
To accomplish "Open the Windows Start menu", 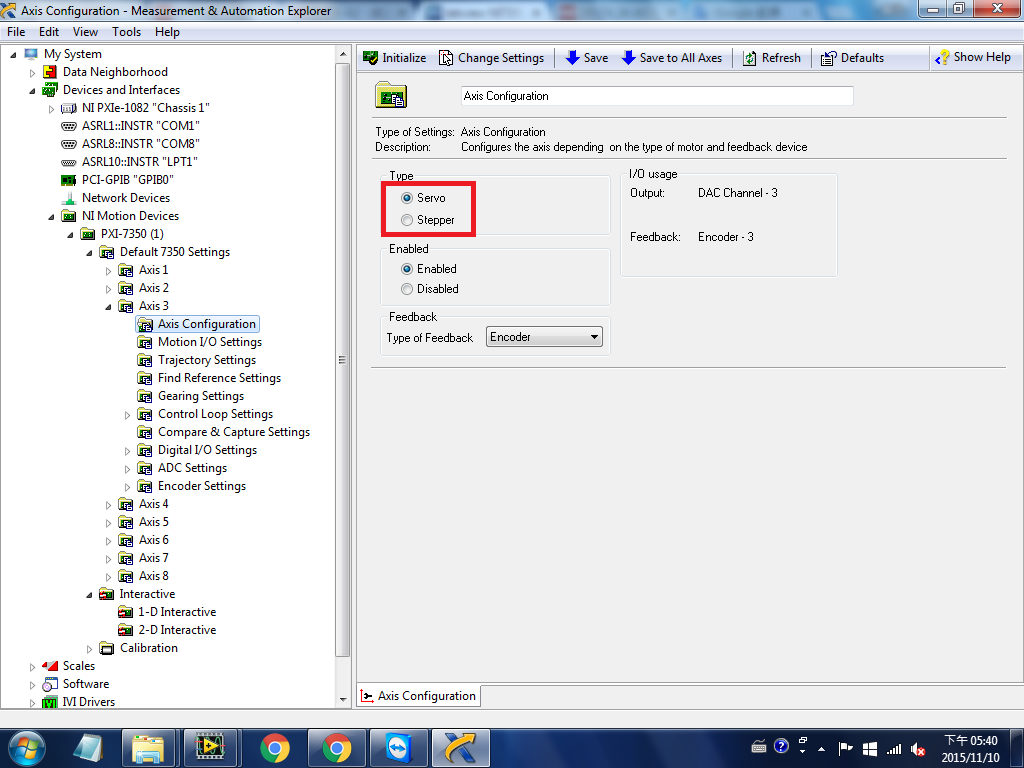I will (x=26, y=748).
